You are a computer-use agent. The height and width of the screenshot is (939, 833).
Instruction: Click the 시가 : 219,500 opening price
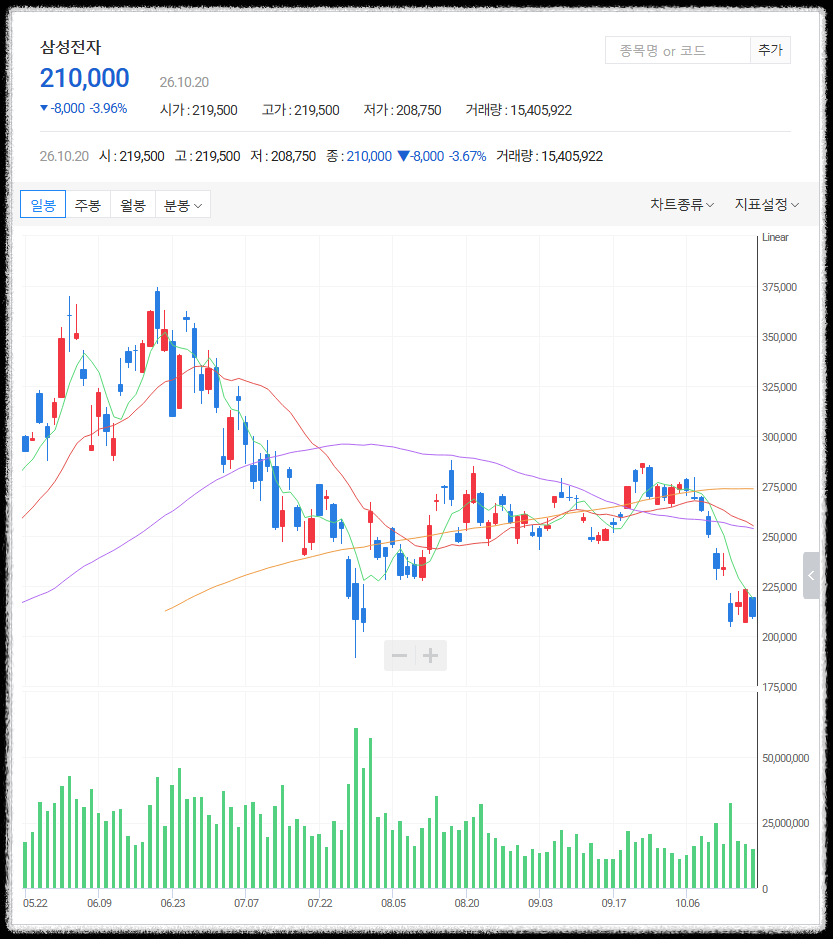pos(199,110)
